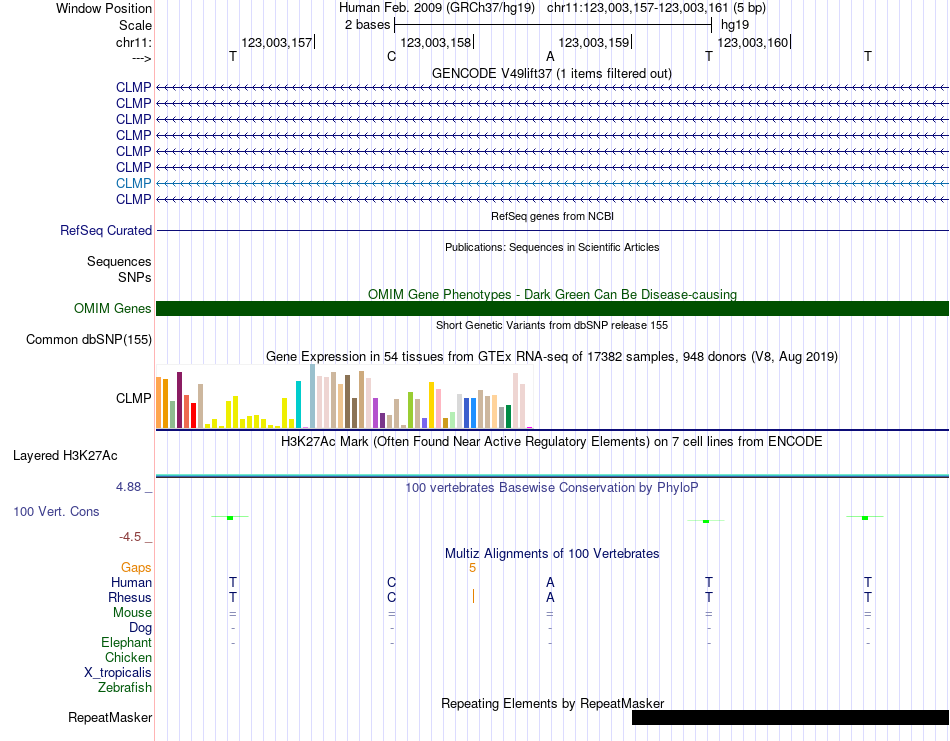Click base A in the Rhesus alignment row

(x=550, y=597)
